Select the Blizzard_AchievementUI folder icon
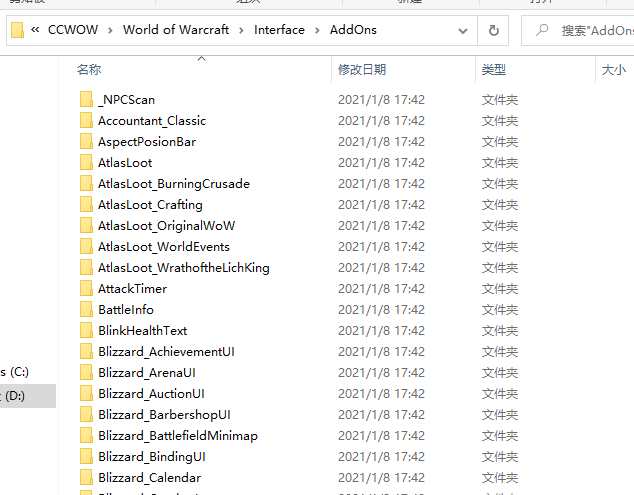The height and width of the screenshot is (495, 634). (x=86, y=351)
